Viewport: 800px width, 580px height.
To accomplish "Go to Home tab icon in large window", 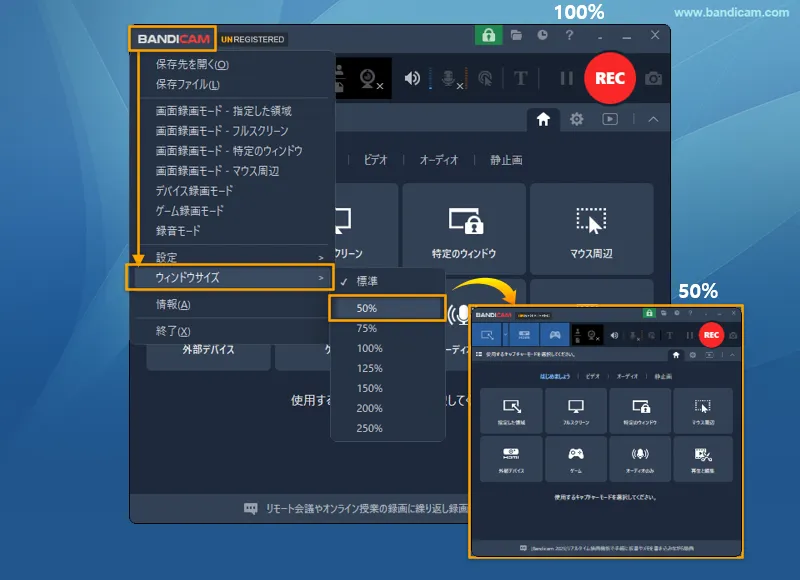I will 543,119.
